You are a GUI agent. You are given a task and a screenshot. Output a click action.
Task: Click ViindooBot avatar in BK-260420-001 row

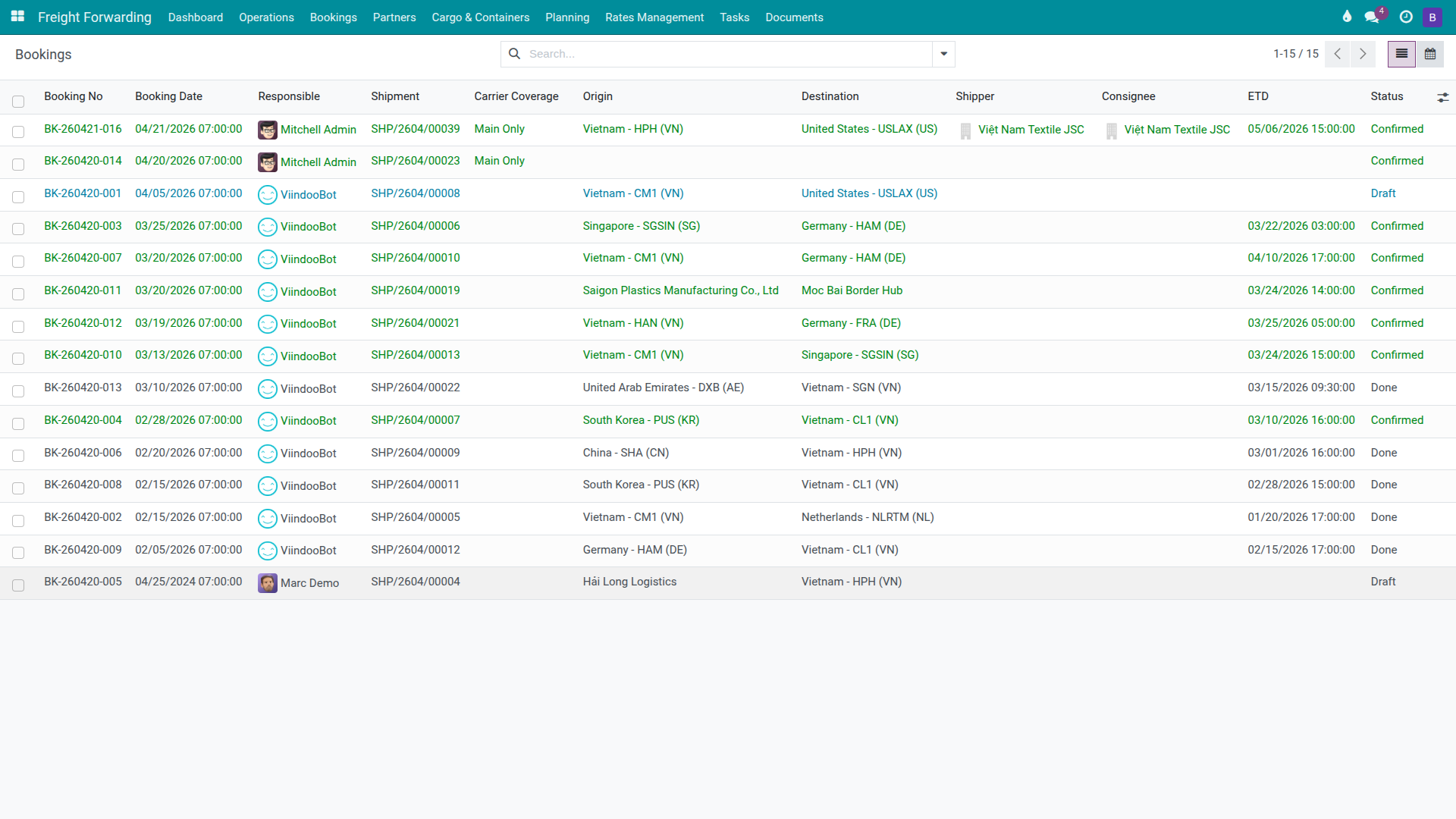268,195
